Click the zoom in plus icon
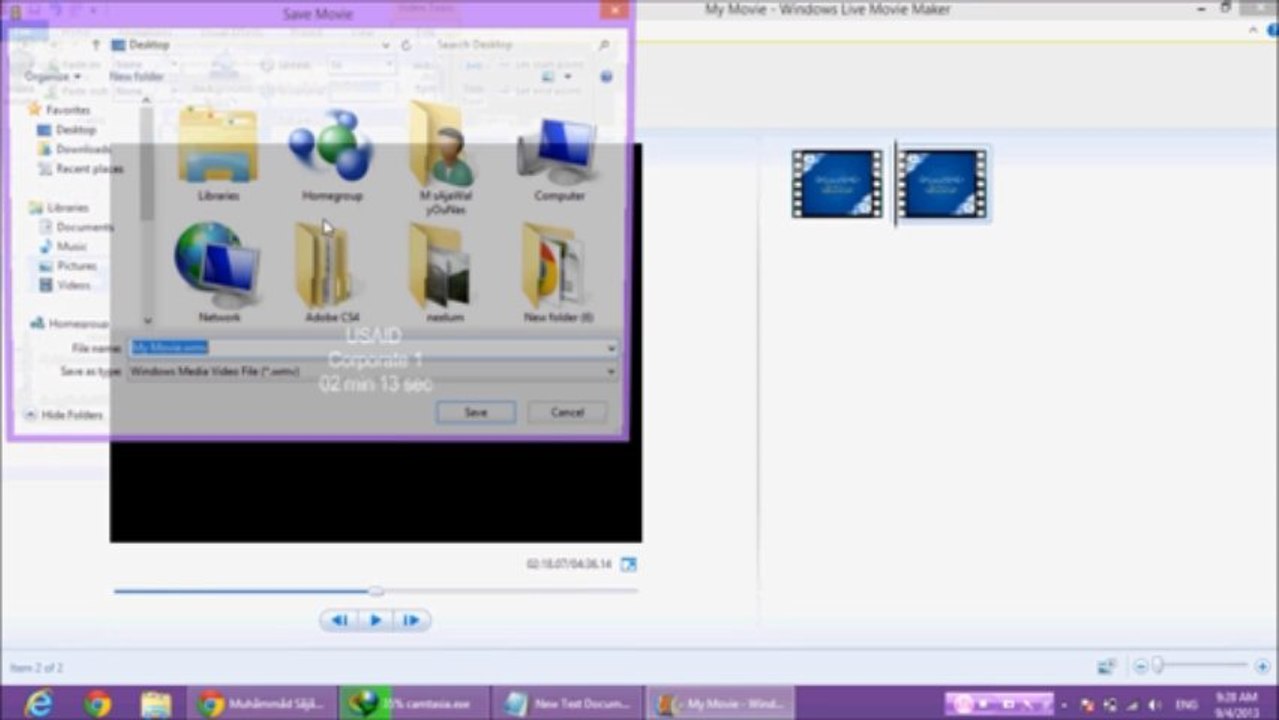 coord(1262,666)
